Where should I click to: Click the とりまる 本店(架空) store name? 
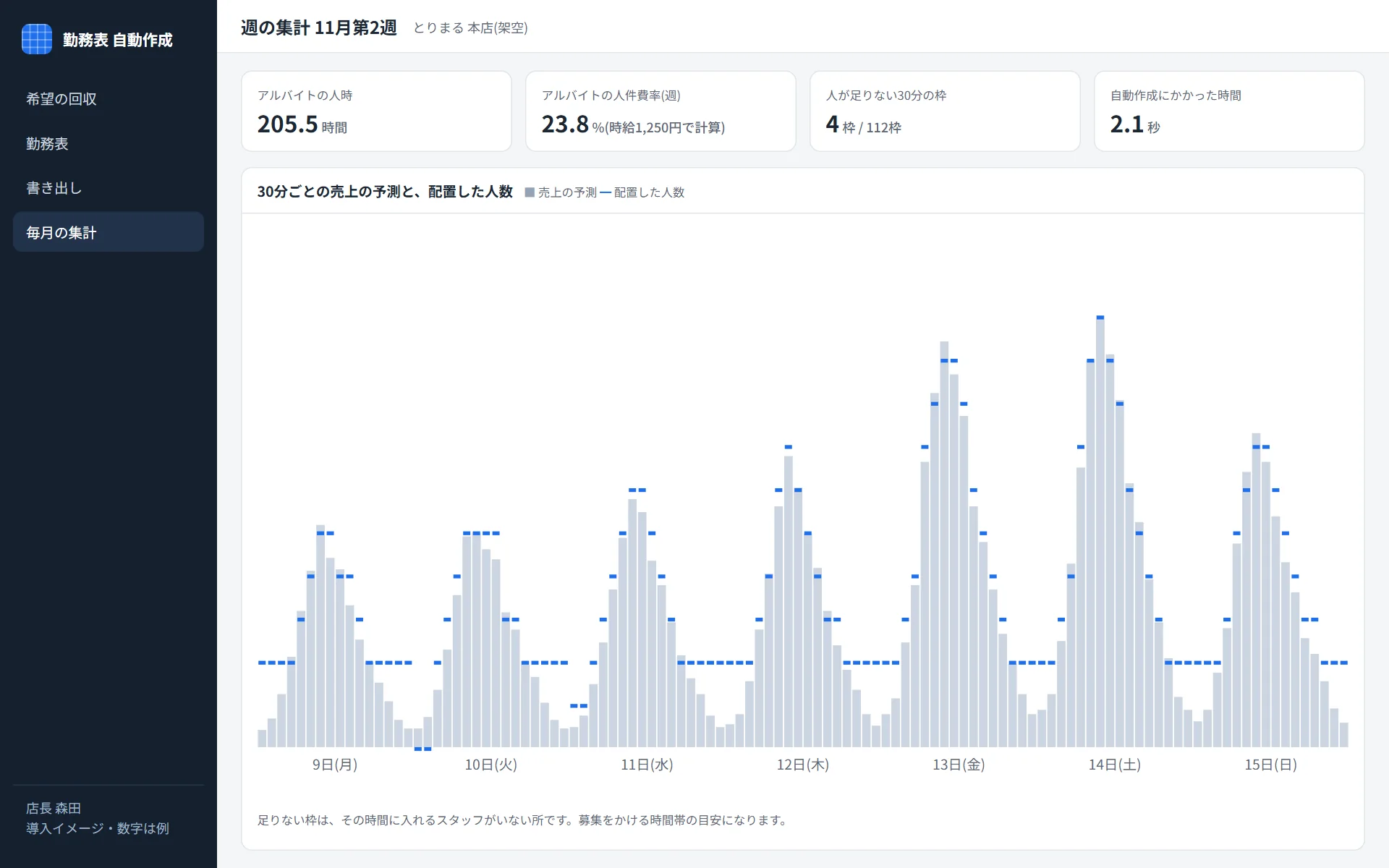470,28
